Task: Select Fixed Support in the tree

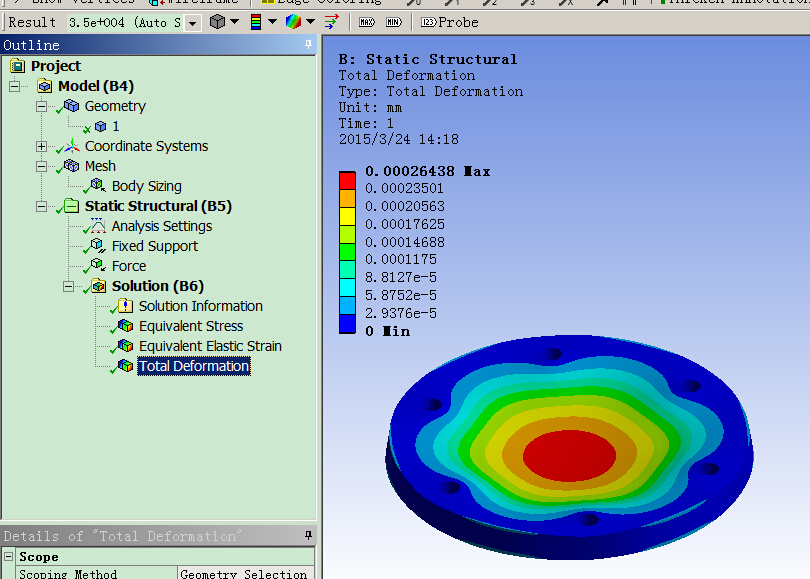Action: (x=154, y=246)
